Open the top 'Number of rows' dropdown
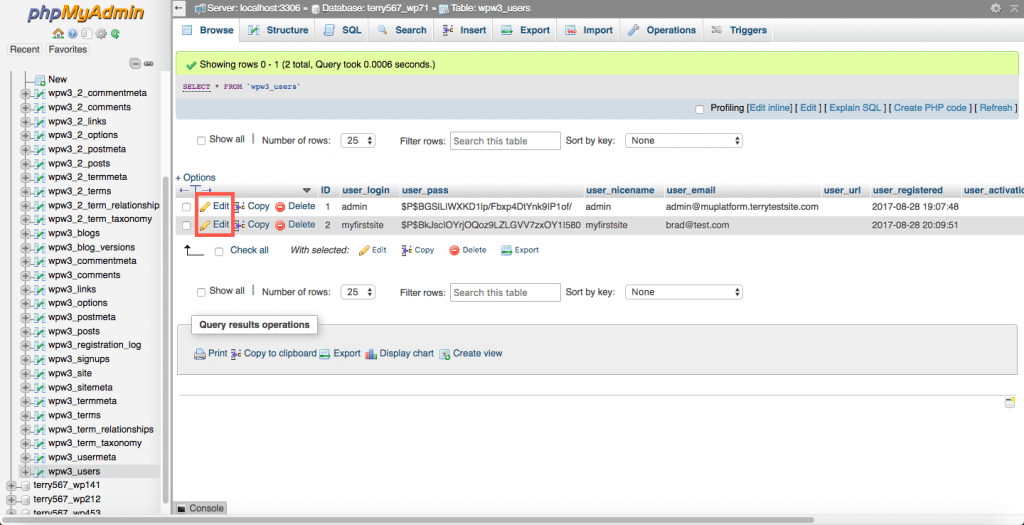 [358, 141]
